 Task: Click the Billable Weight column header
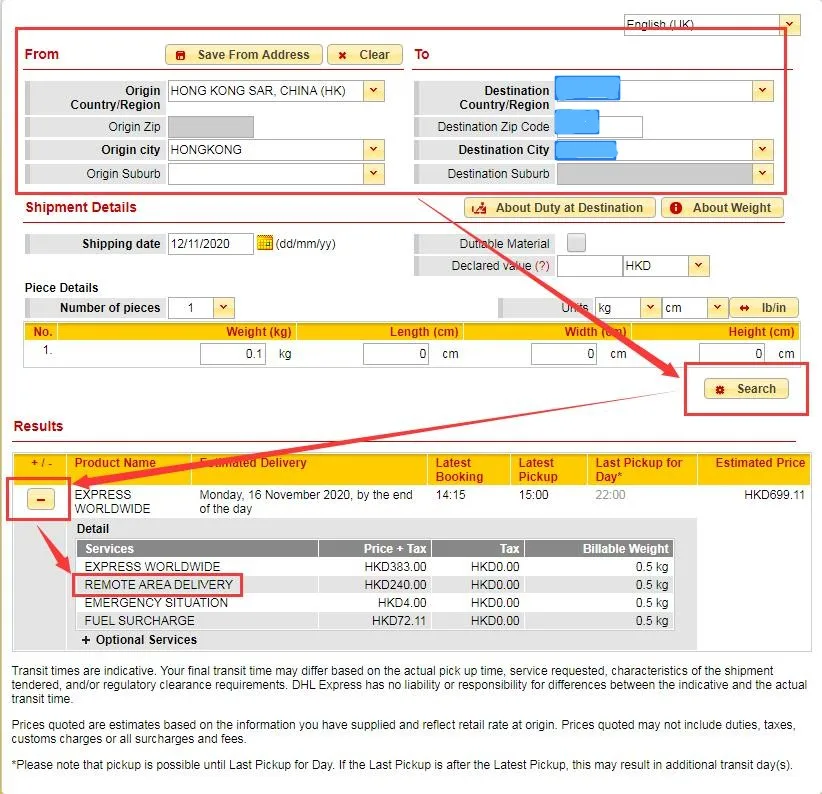pos(625,549)
